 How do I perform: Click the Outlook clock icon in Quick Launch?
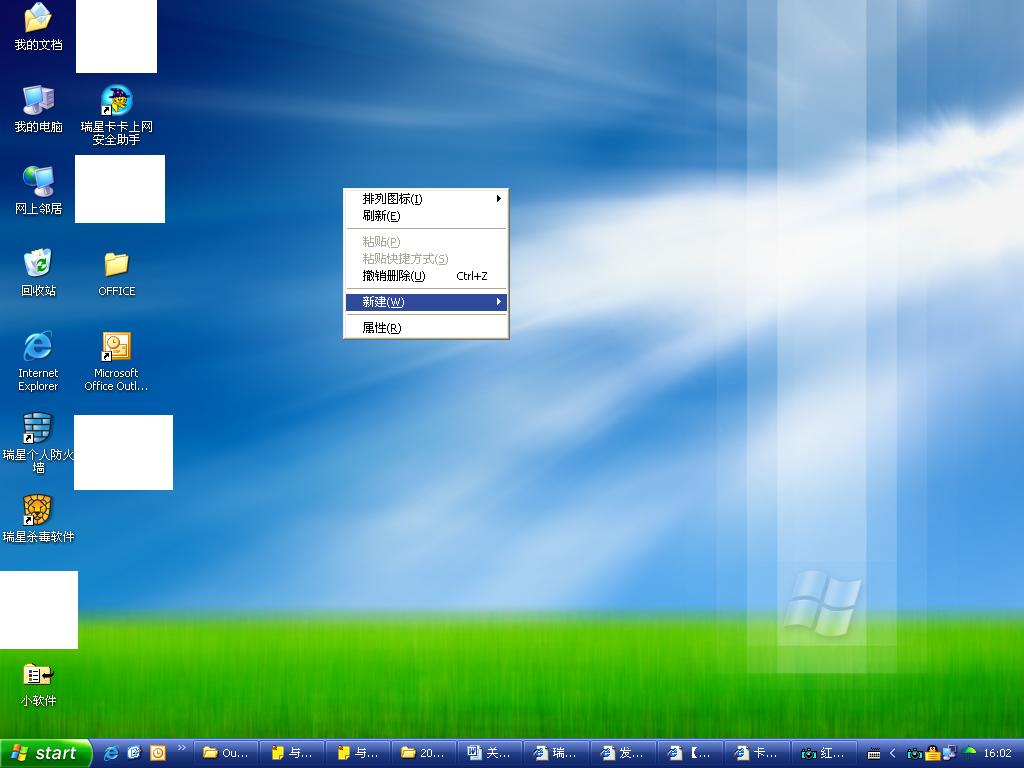point(157,753)
